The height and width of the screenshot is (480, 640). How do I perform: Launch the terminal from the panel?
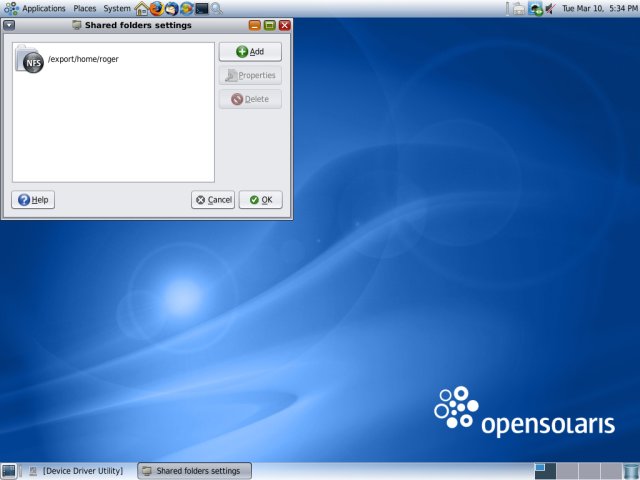tap(202, 9)
